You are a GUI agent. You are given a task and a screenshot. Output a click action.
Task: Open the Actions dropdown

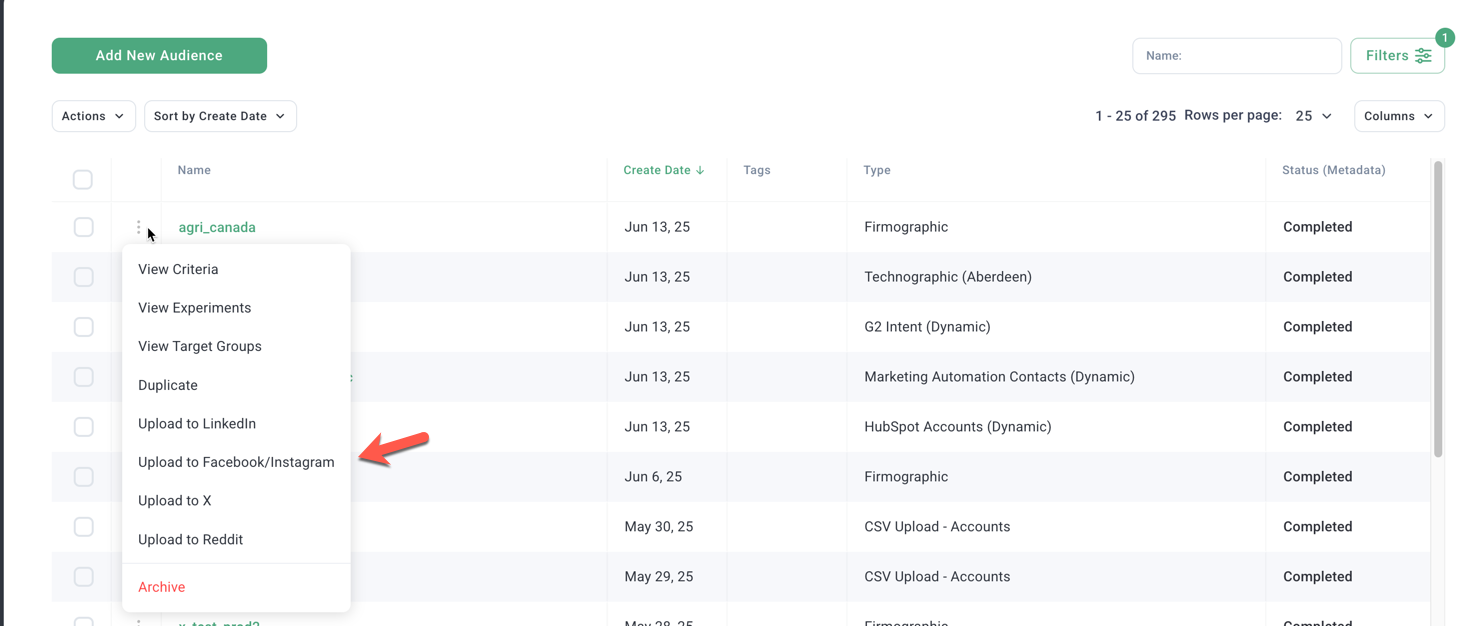(x=93, y=116)
